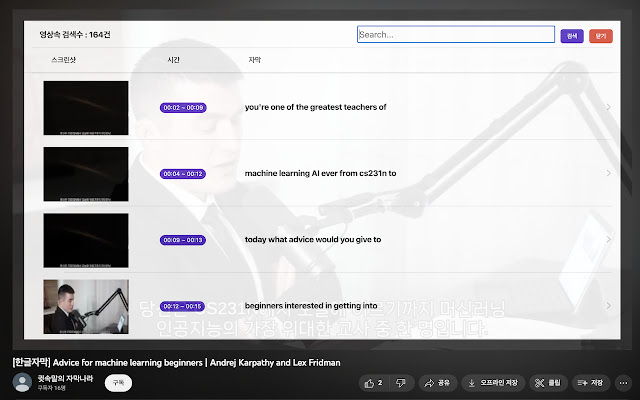Click the like thumbs-up button

click(x=374, y=382)
